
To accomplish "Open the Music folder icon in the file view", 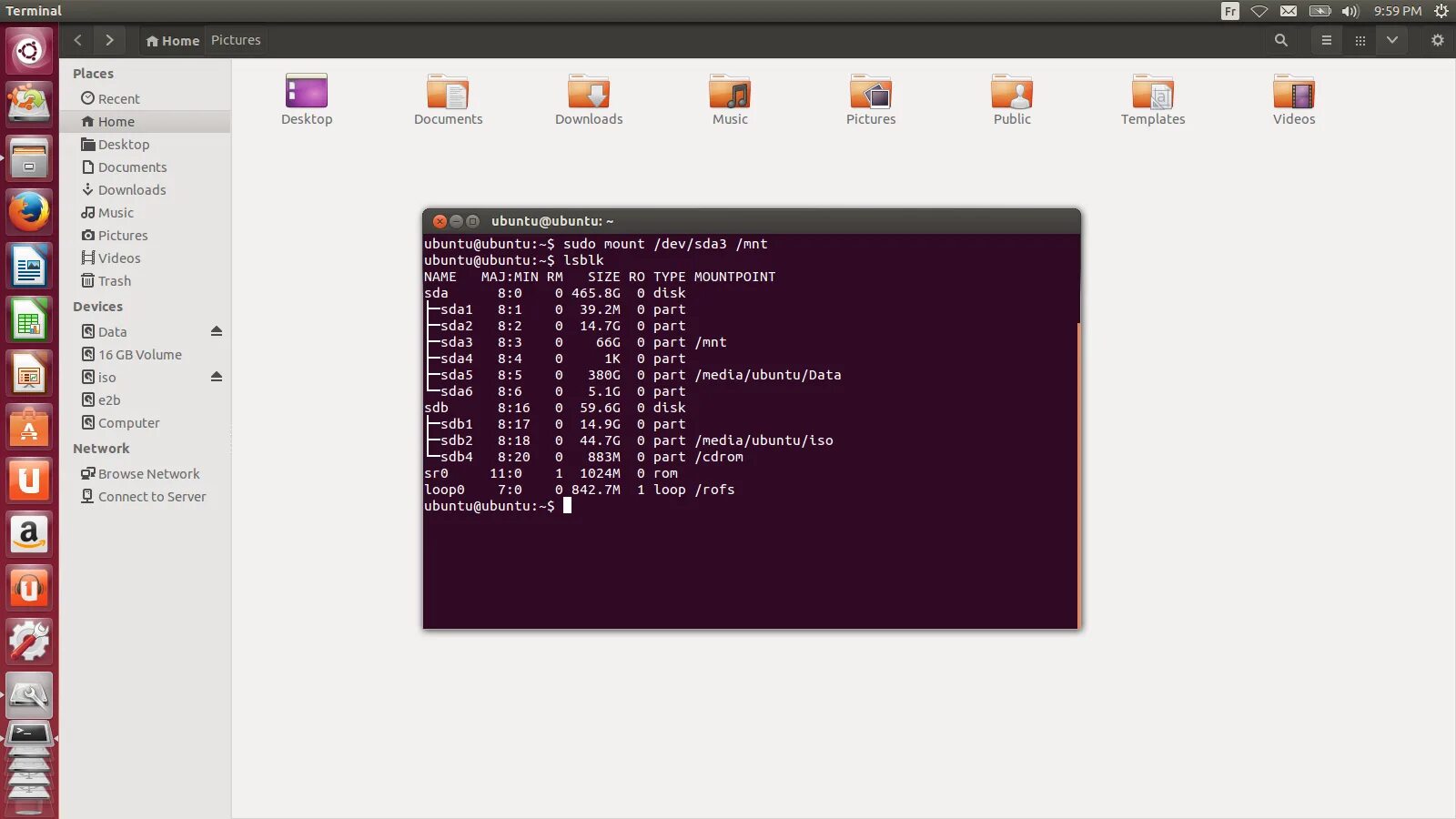I will 730,99.
